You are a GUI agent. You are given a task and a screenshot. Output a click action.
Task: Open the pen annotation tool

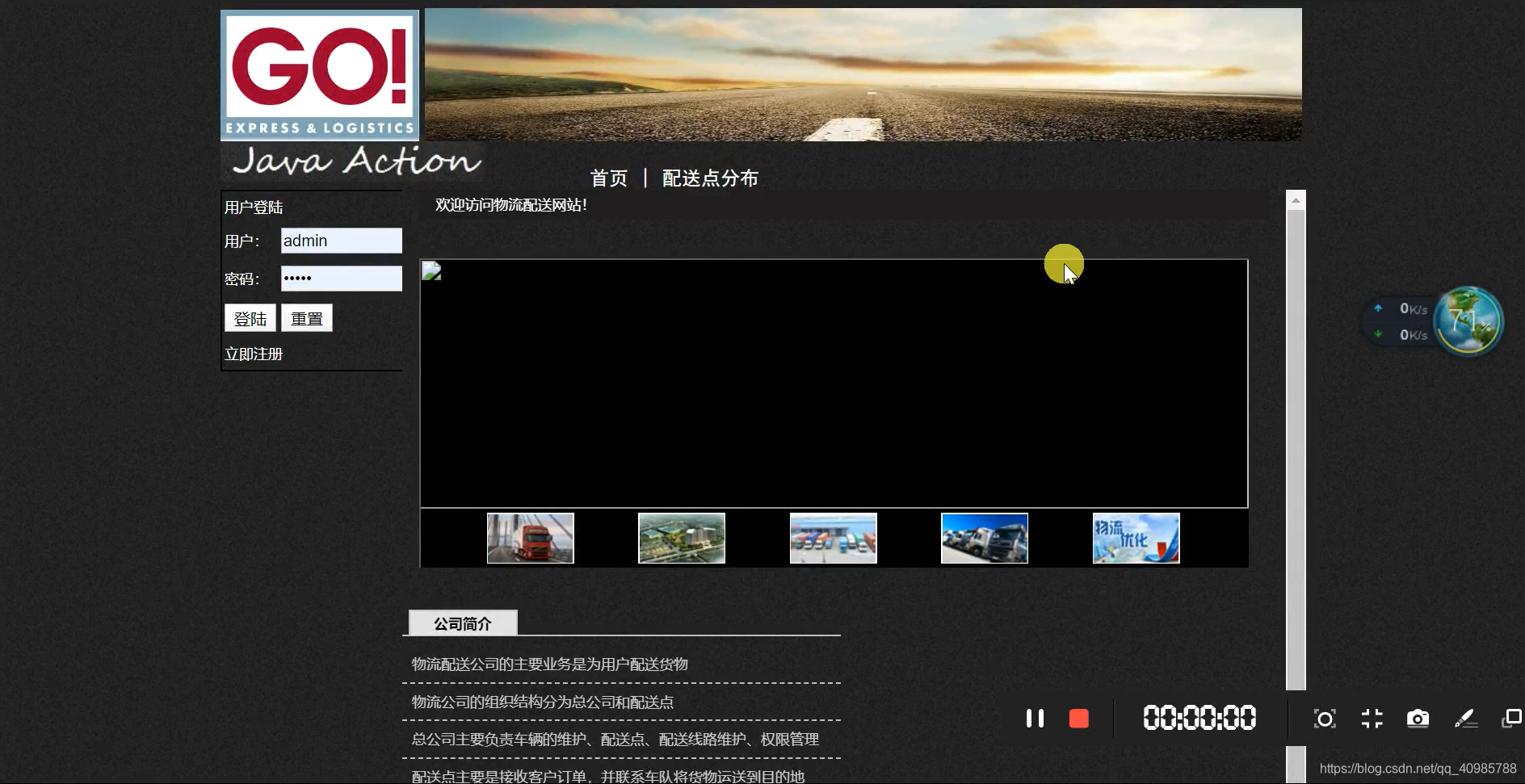(x=1465, y=719)
